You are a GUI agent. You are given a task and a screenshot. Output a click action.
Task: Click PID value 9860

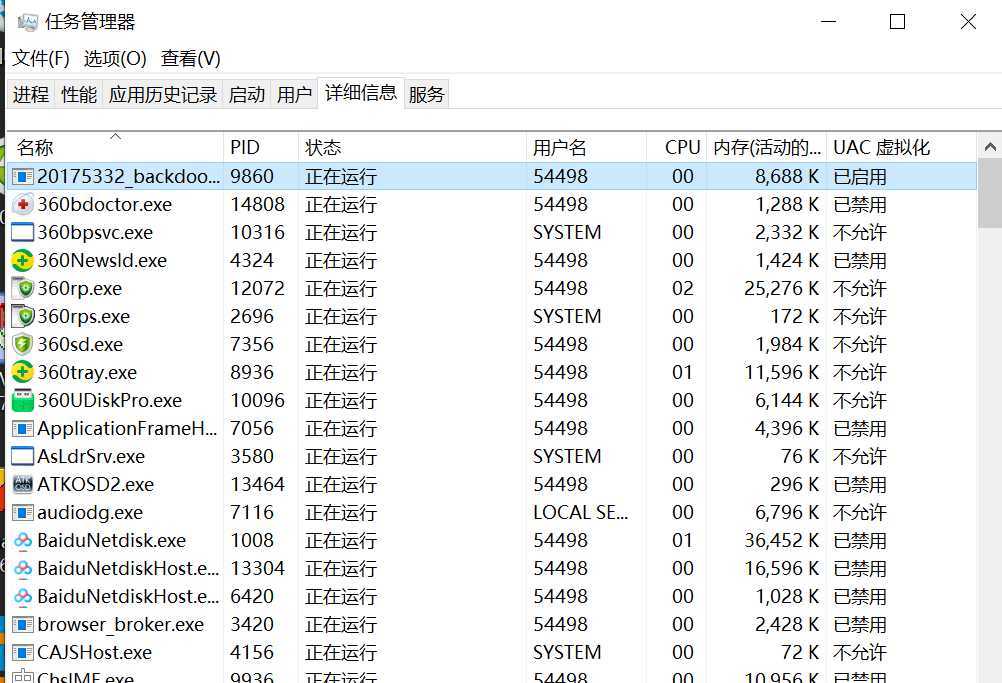(x=252, y=176)
